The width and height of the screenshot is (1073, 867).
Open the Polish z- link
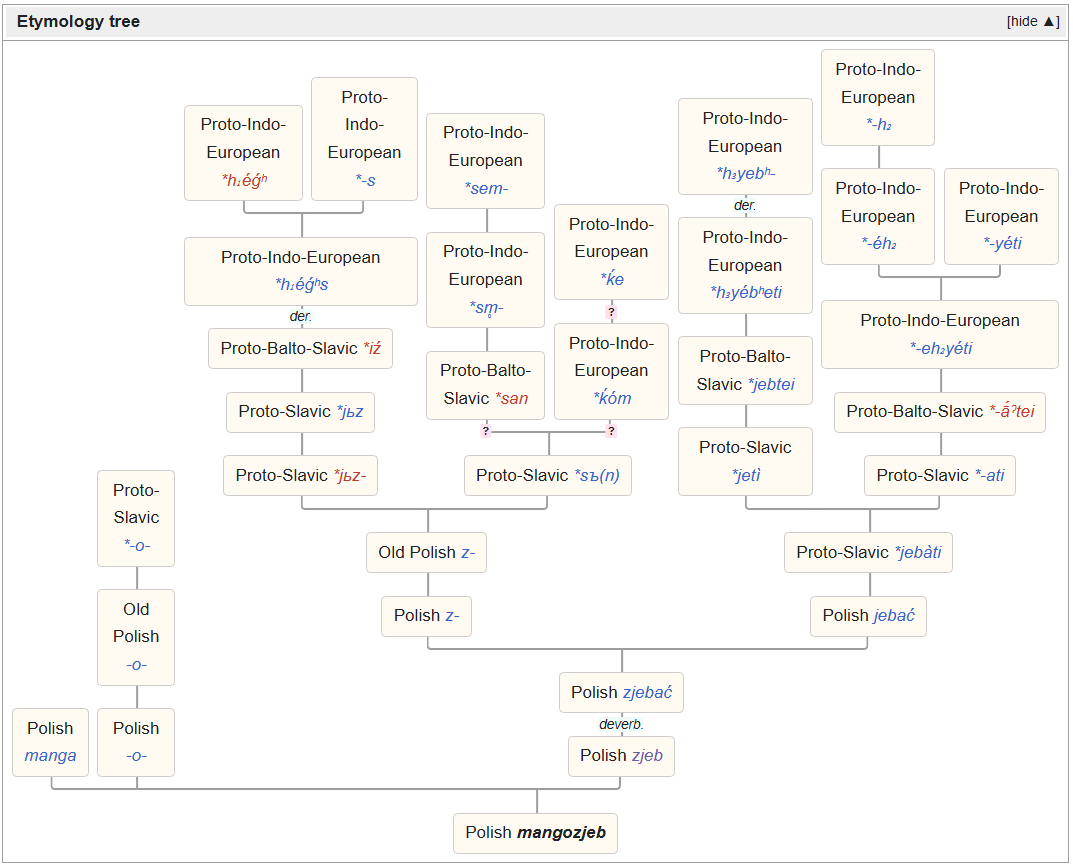(x=452, y=615)
